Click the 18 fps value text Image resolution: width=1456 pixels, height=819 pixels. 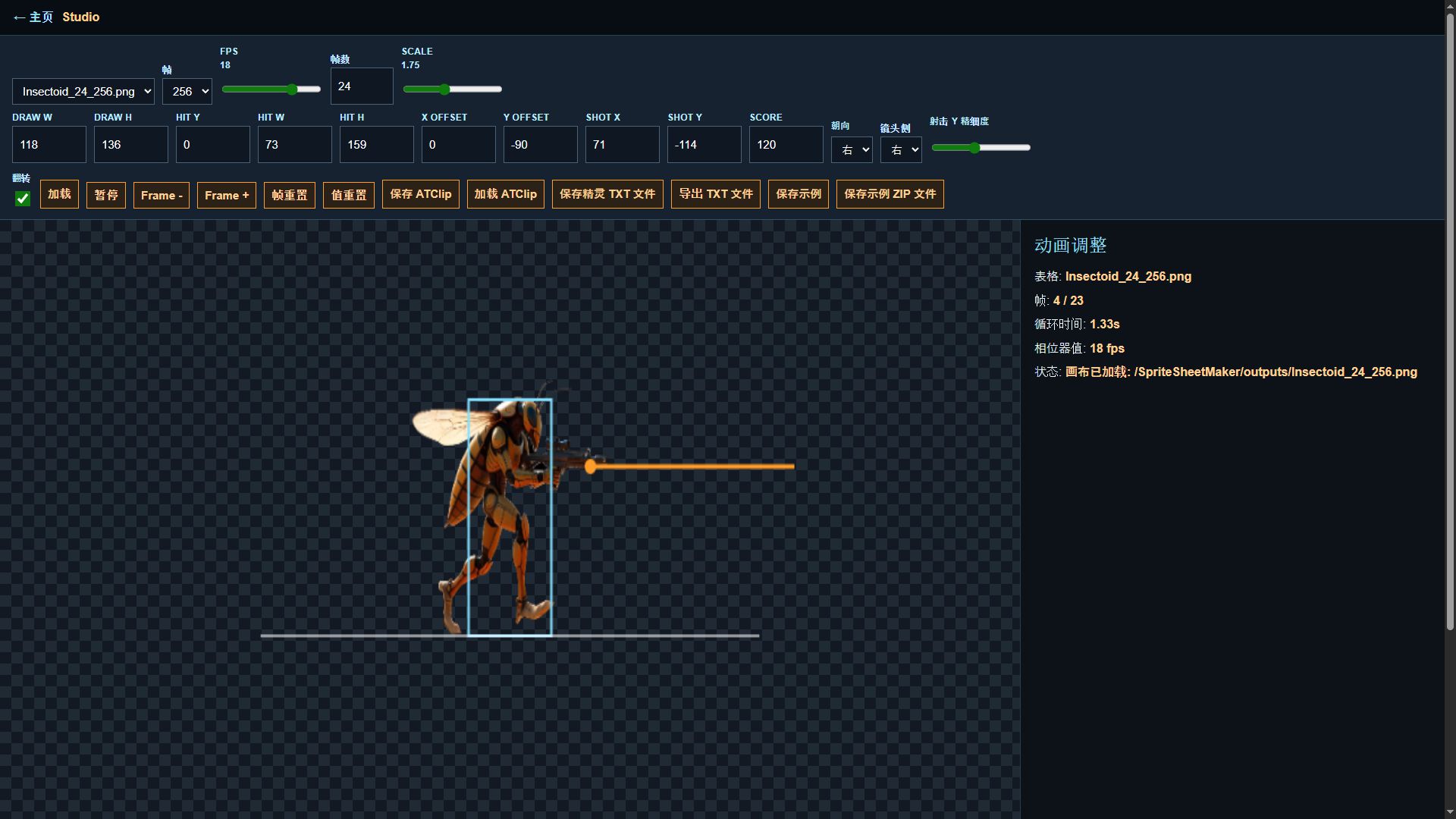coord(1107,348)
